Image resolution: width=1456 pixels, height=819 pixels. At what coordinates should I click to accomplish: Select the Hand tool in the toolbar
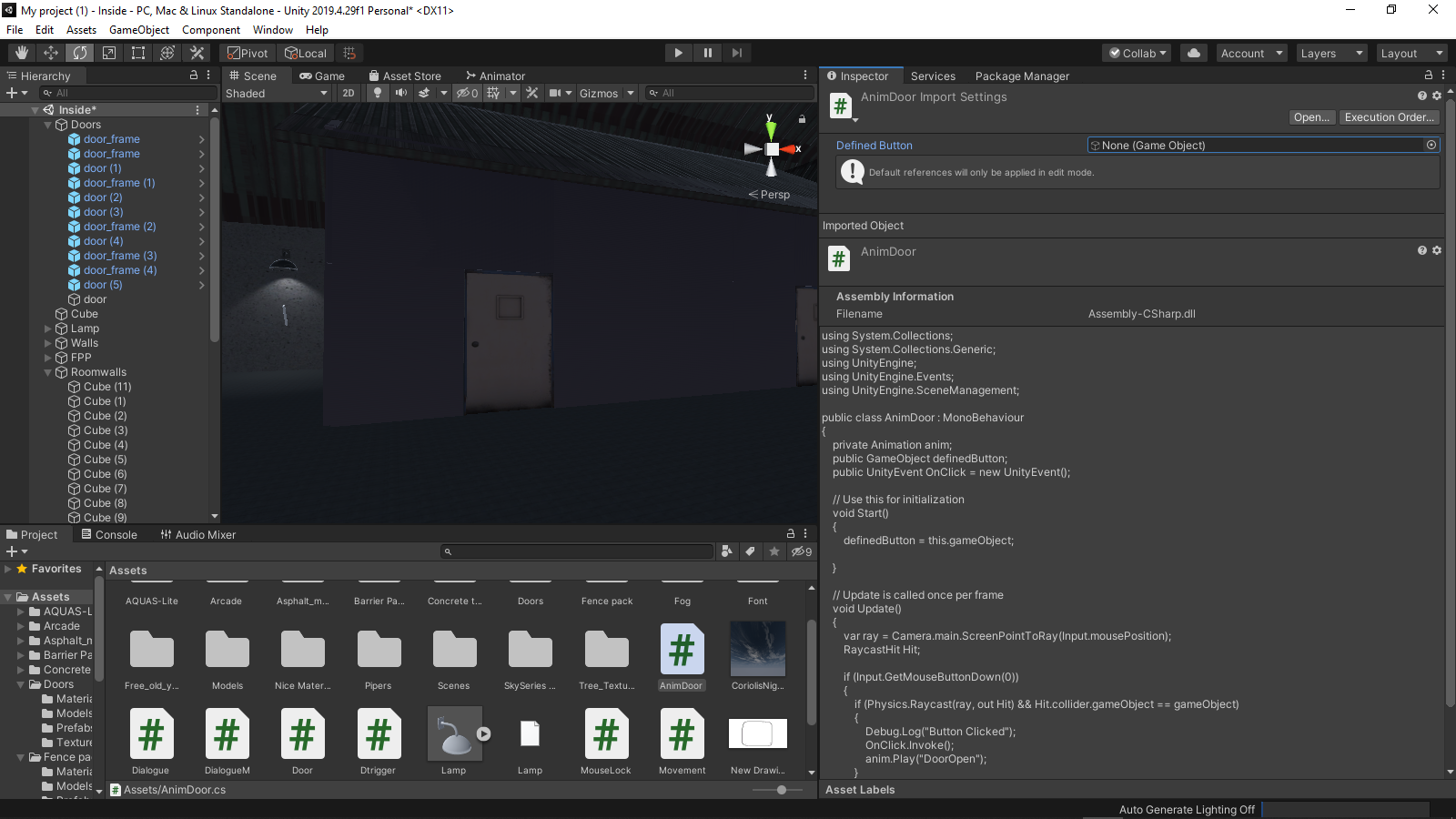coord(22,53)
